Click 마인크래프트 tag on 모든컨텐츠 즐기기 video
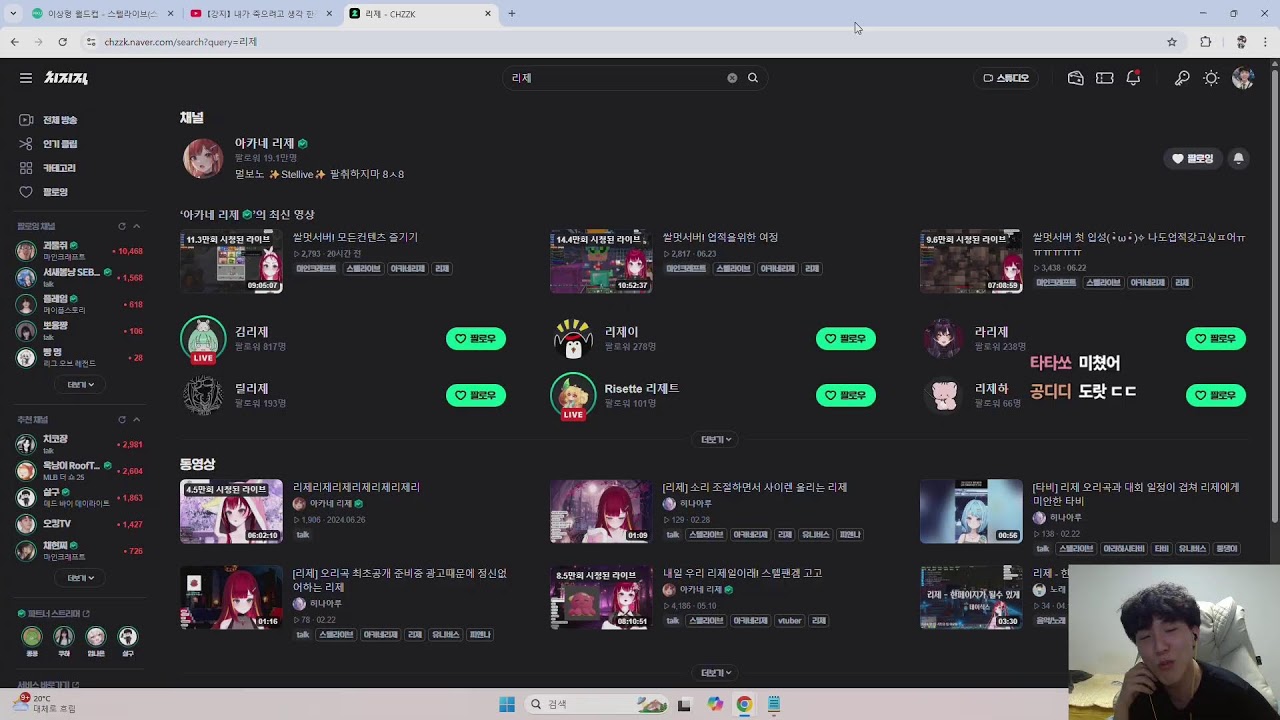Image resolution: width=1280 pixels, height=720 pixels. [317, 269]
